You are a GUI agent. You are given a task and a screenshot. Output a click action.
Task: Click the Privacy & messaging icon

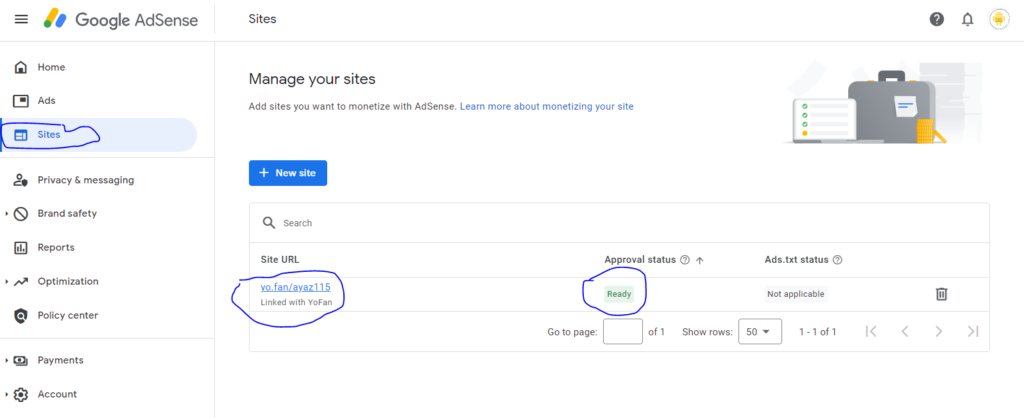click(21, 180)
